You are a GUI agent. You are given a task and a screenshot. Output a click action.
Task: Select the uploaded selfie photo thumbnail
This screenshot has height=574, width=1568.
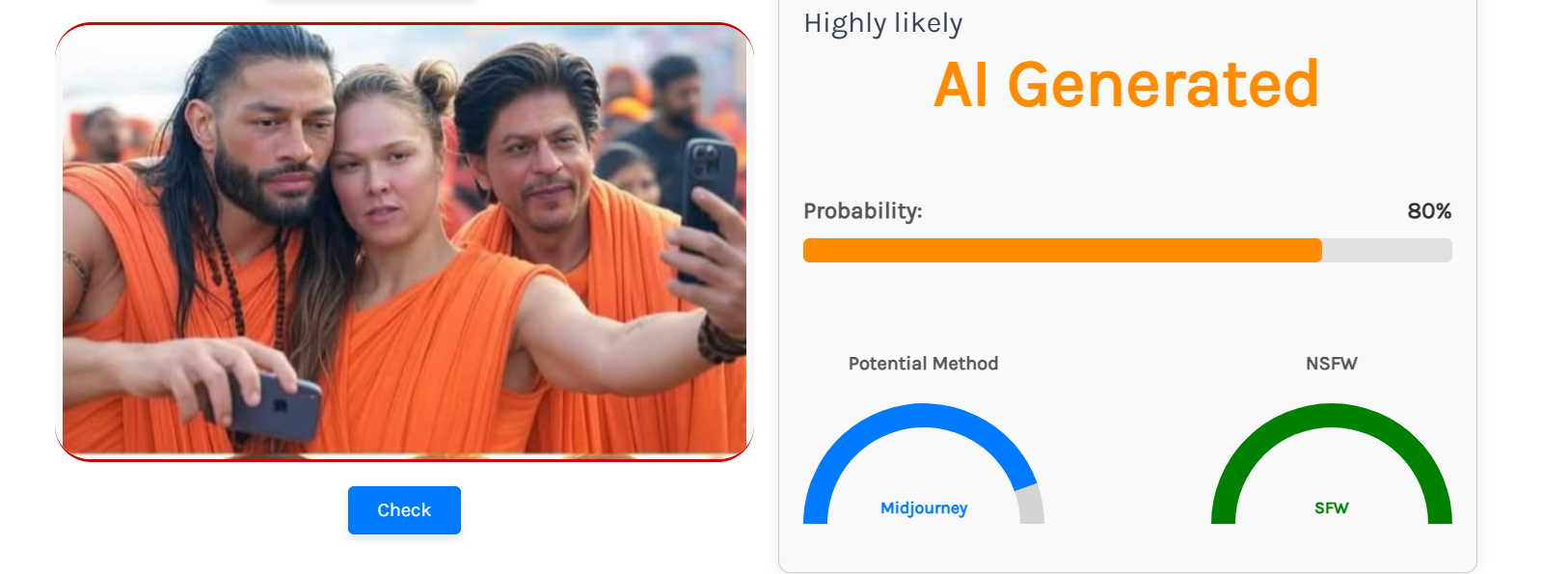tap(404, 241)
